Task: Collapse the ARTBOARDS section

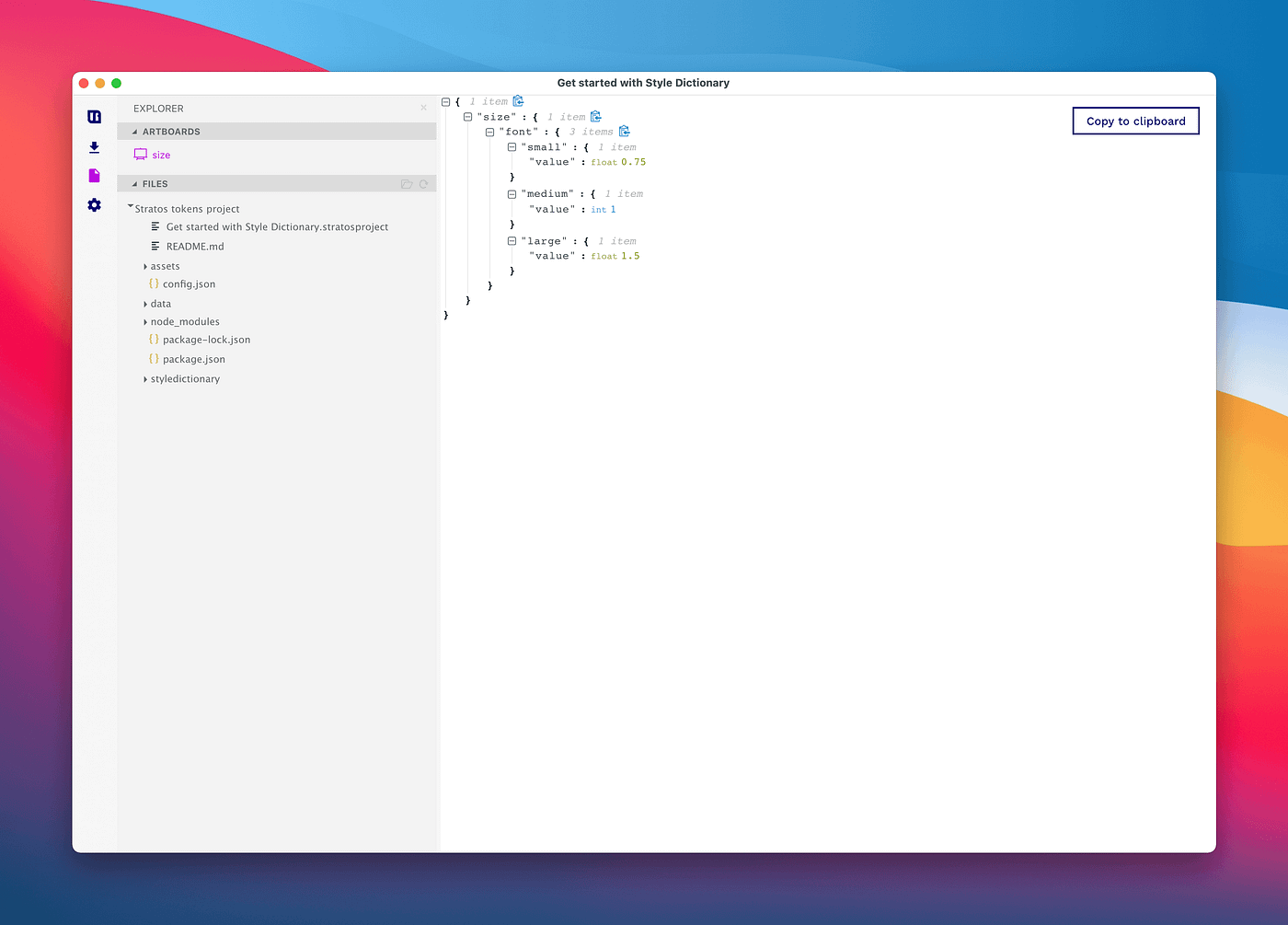Action: tap(136, 131)
